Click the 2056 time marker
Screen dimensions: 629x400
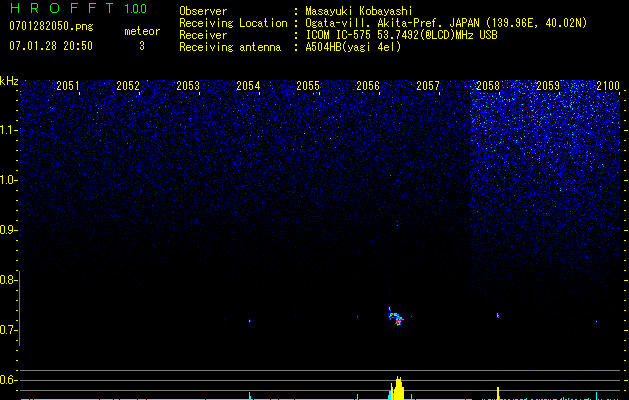pos(368,86)
